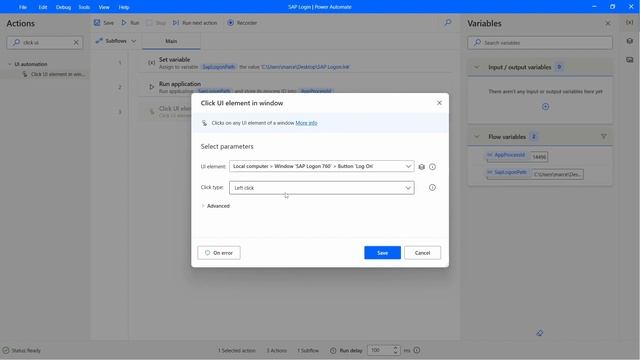Collapse the Flow variables section
This screenshot has height=360, width=640.
[x=476, y=137]
